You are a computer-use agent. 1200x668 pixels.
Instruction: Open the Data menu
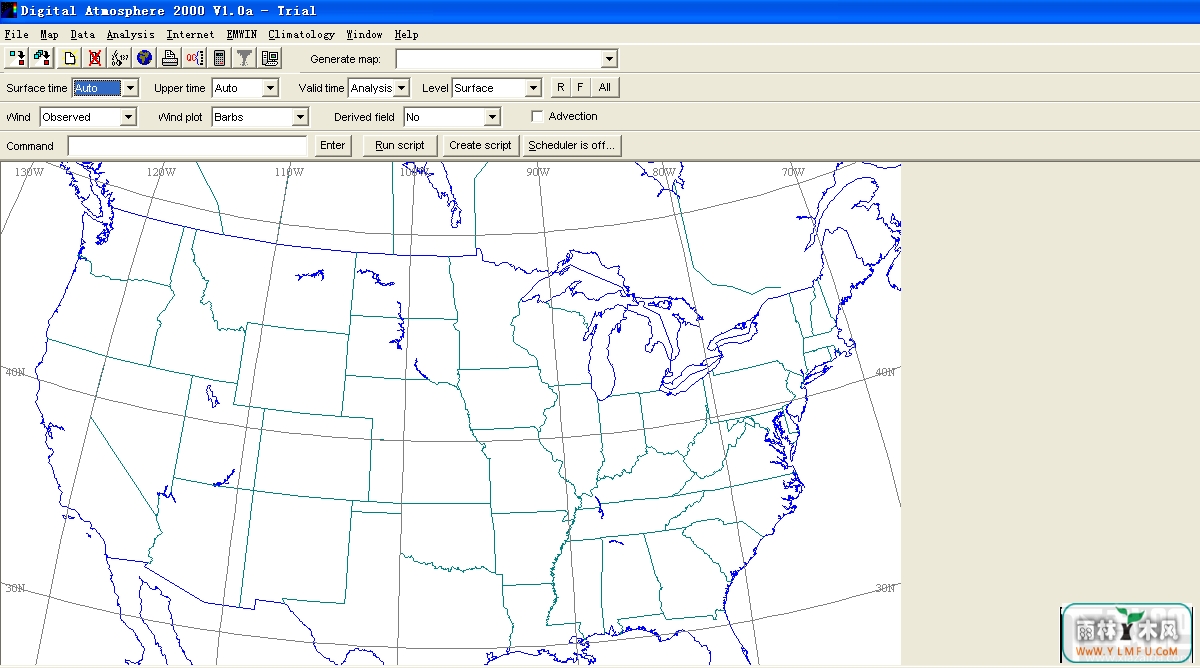pos(83,35)
